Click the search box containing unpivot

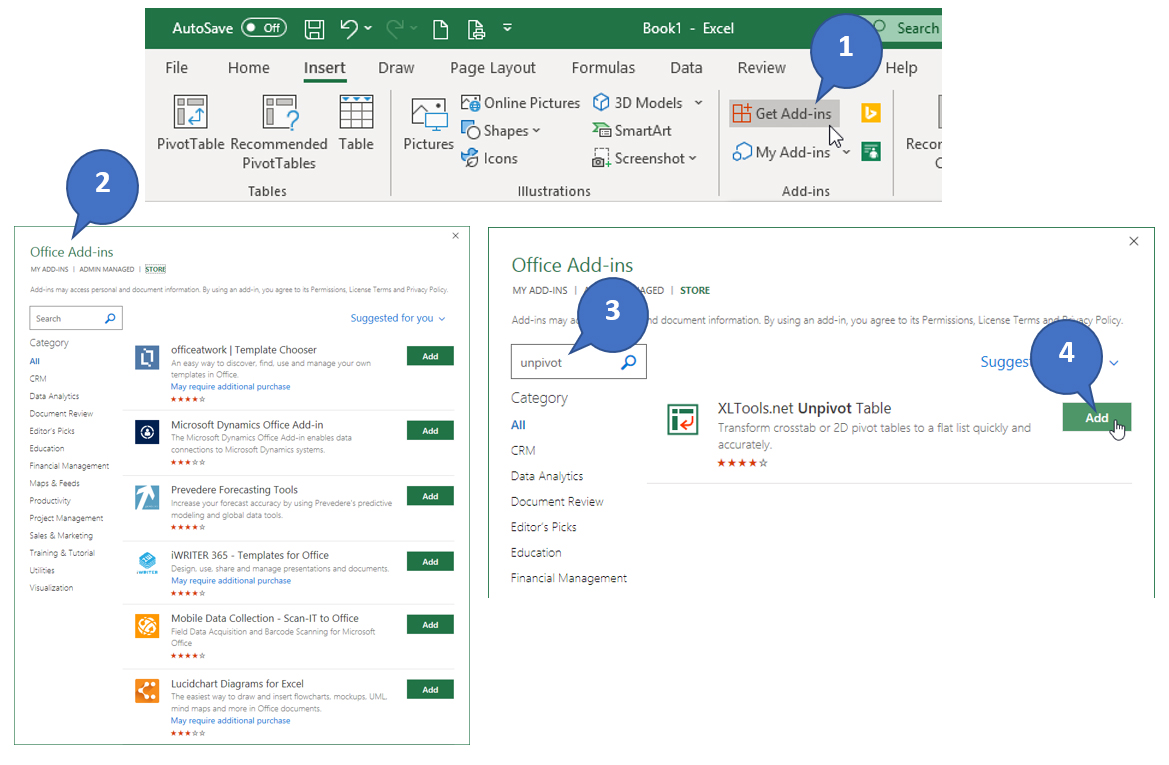578,362
